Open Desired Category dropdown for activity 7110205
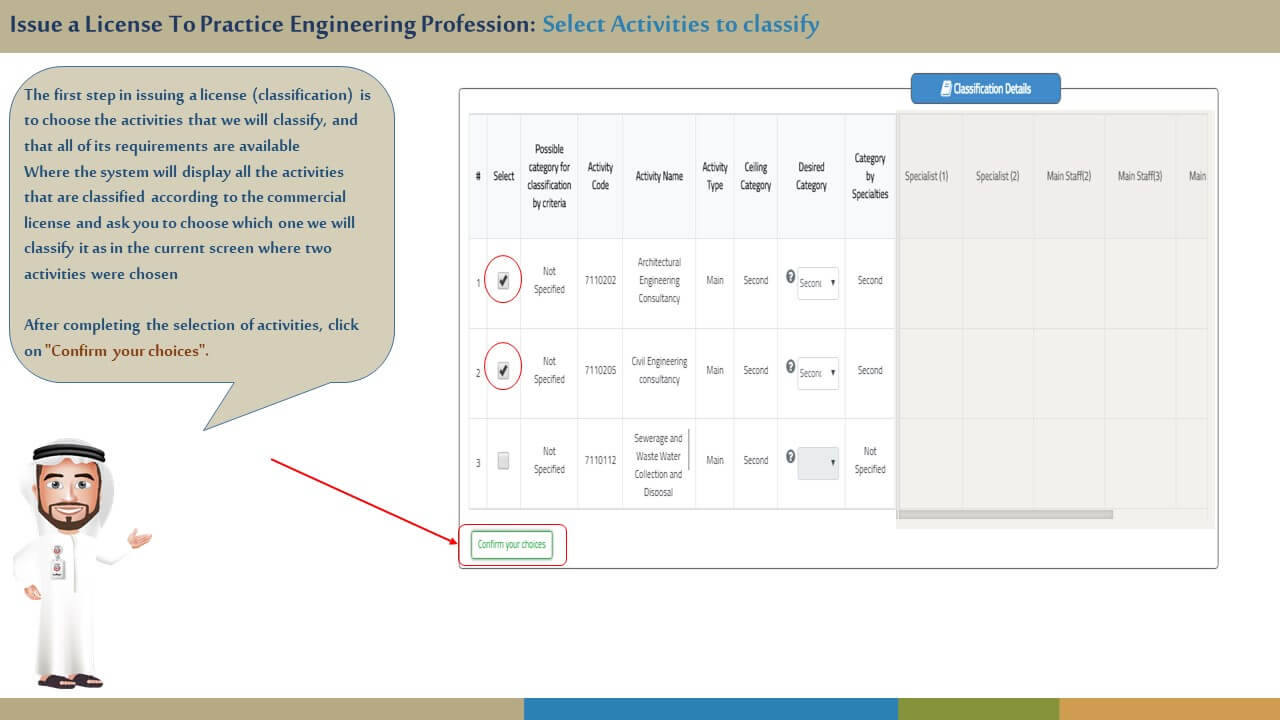1280x720 pixels. pyautogui.click(x=818, y=373)
